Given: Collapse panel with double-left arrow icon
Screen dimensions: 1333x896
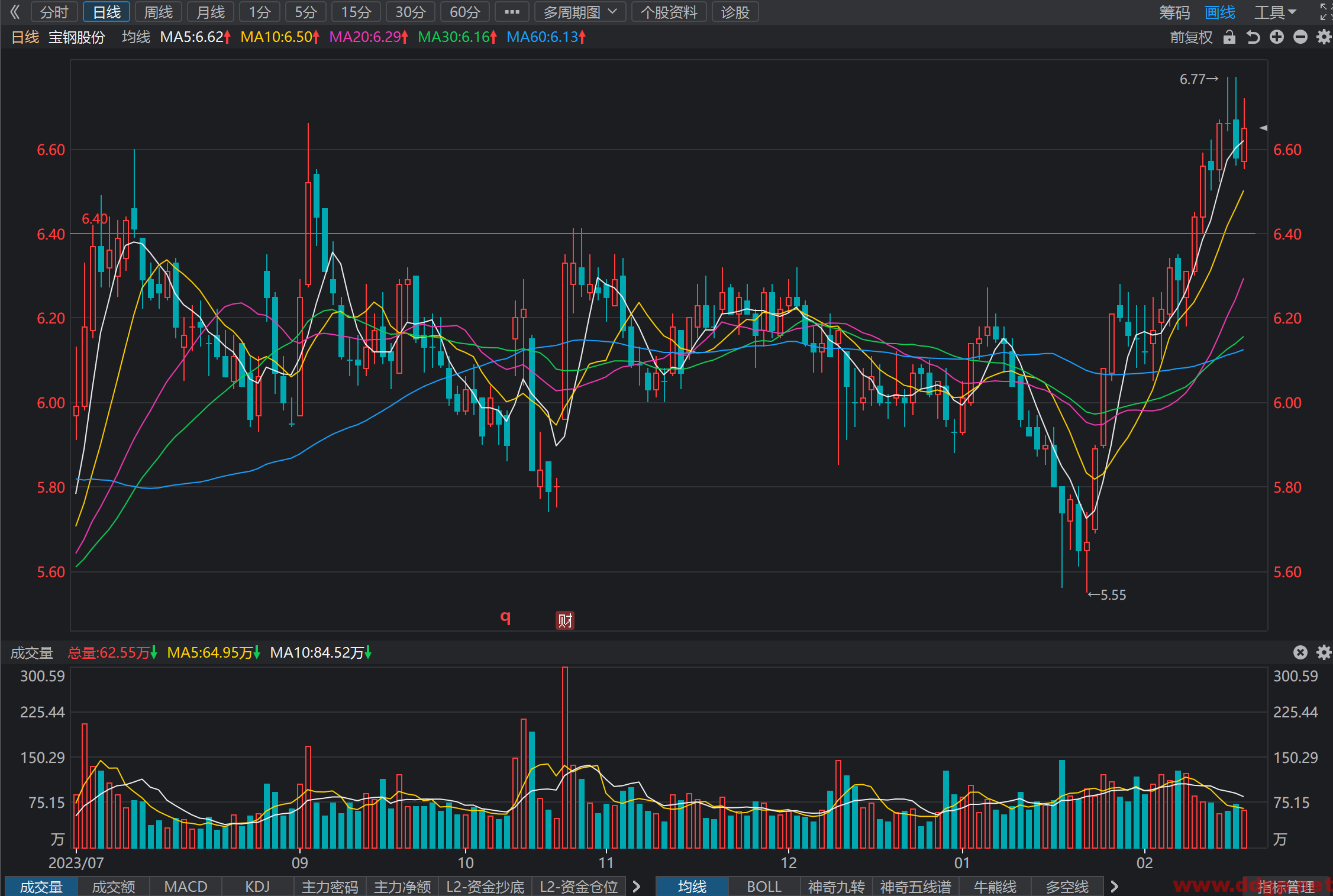Looking at the screenshot, I should click(15, 12).
